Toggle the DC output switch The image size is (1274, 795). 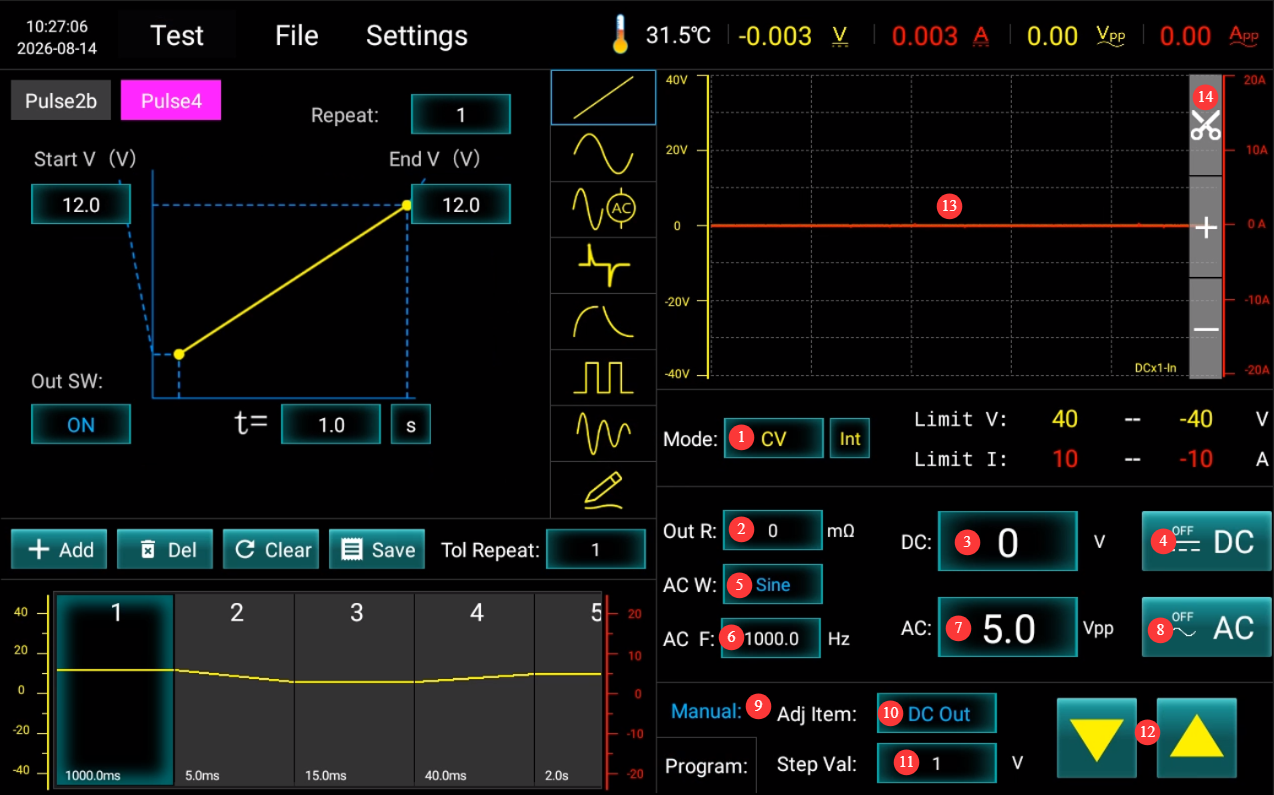[x=1207, y=541]
